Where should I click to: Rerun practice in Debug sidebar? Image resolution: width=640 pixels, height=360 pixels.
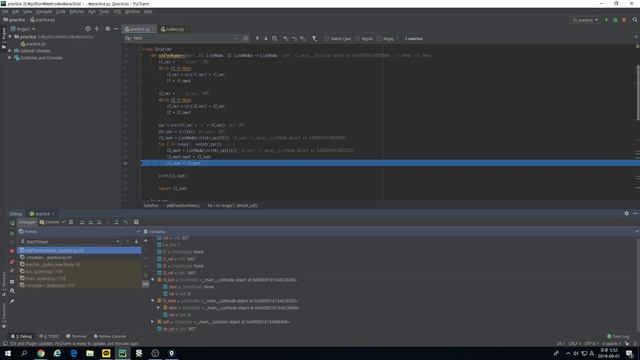12,223
